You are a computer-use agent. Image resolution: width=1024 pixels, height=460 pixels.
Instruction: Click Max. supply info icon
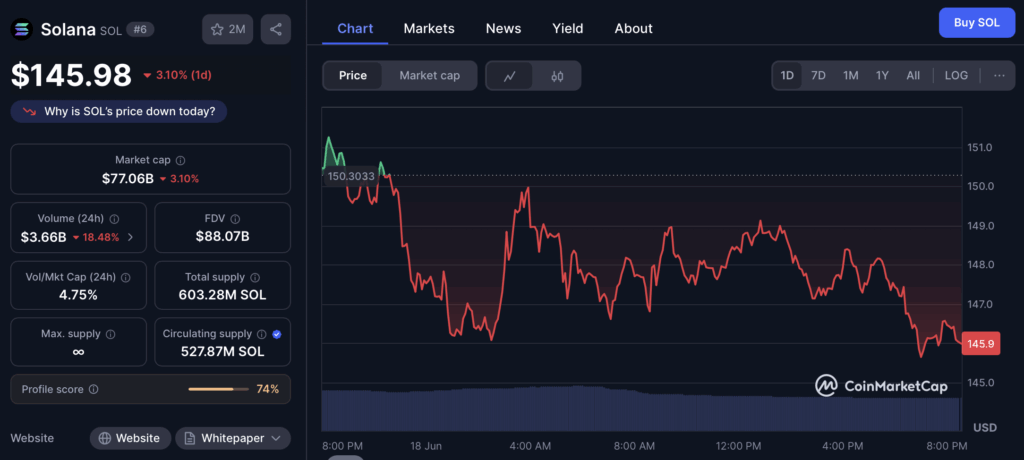tap(110, 334)
